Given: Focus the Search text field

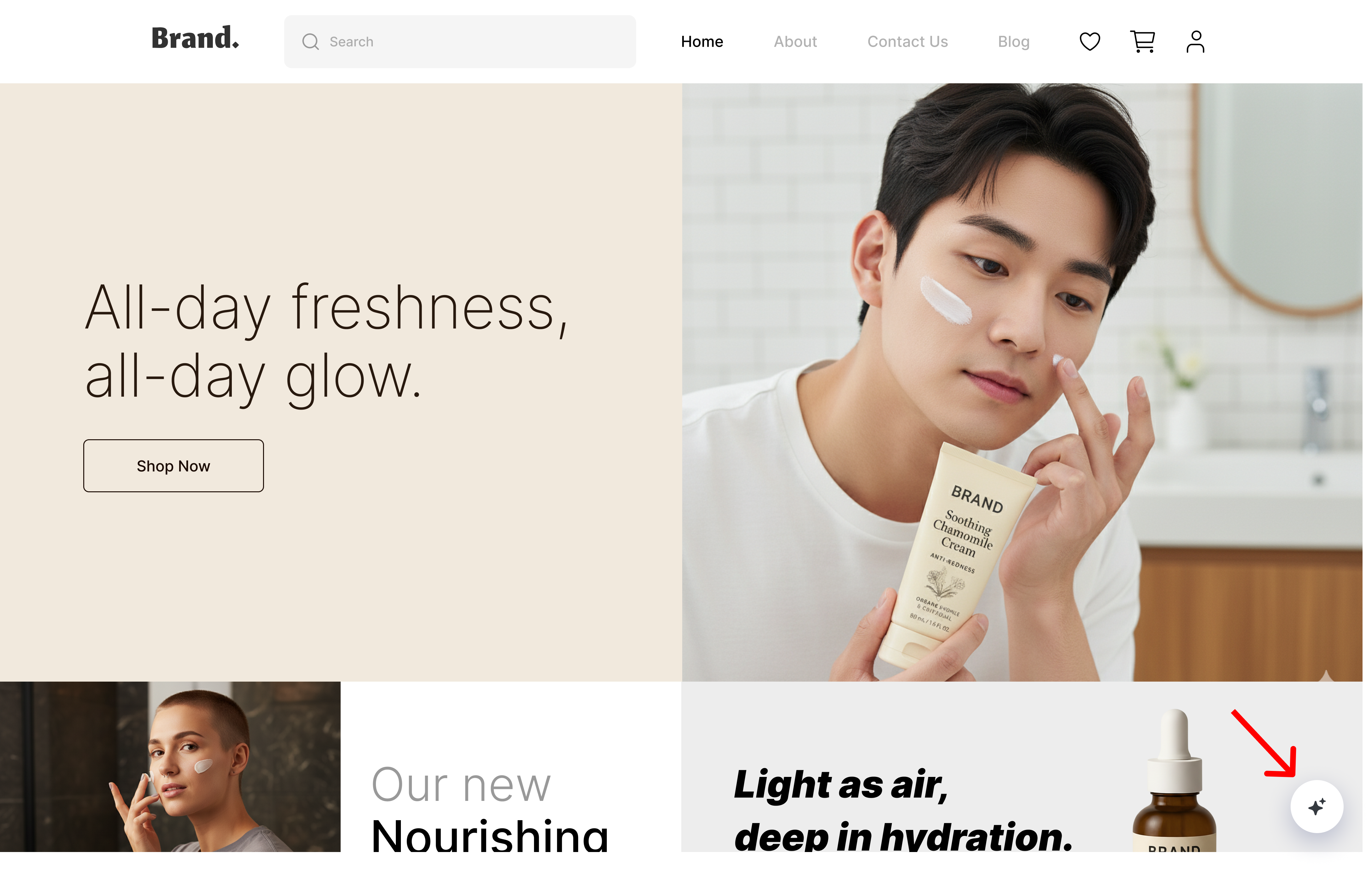Looking at the screenshot, I should coord(460,42).
